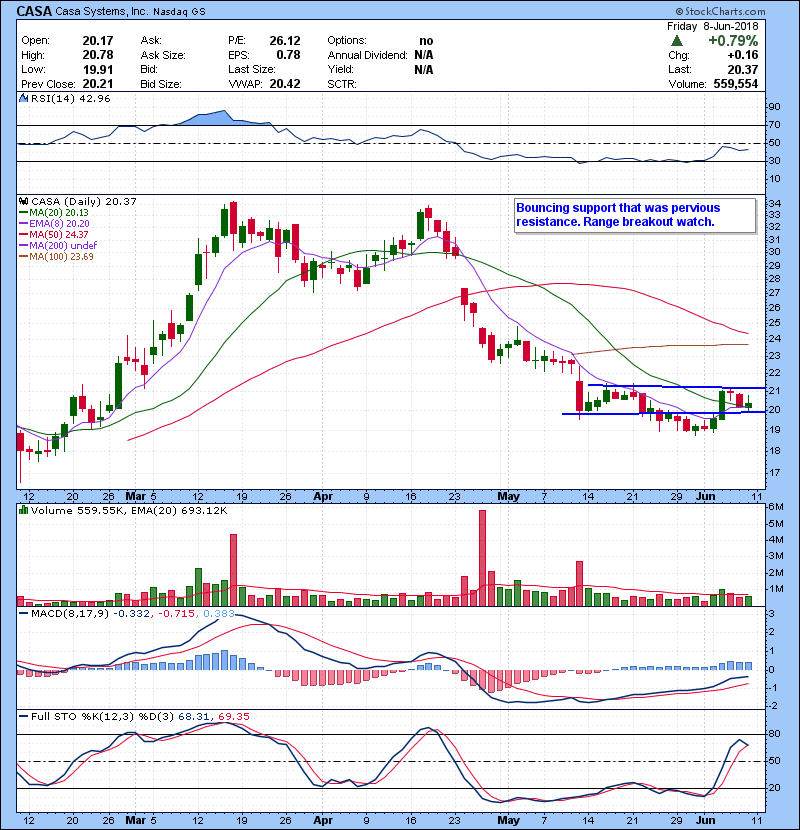This screenshot has height=830, width=800.
Task: Click the 'May' label on price chart axis
Action: point(509,497)
